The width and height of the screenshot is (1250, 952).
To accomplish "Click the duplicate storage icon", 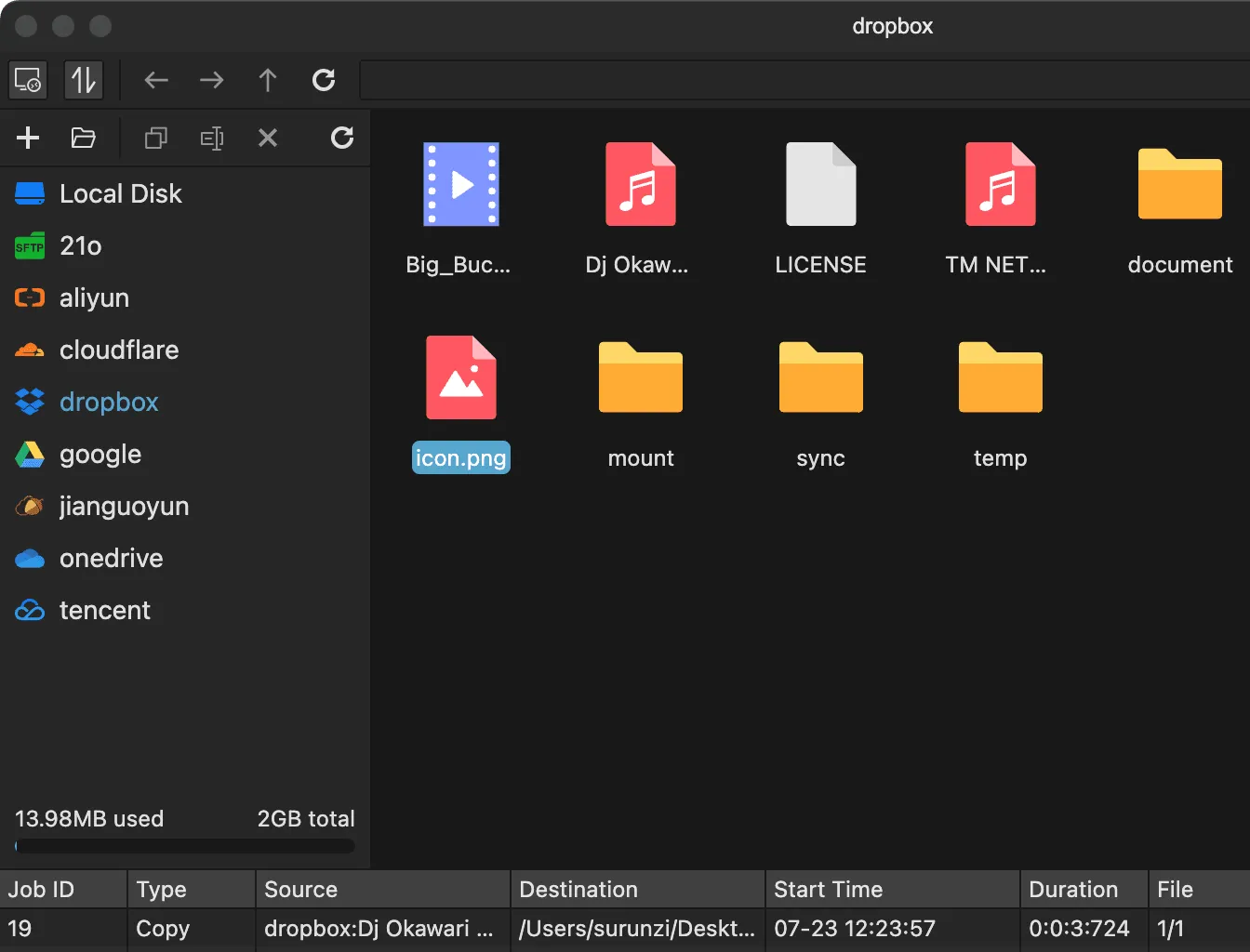I will coord(156,138).
